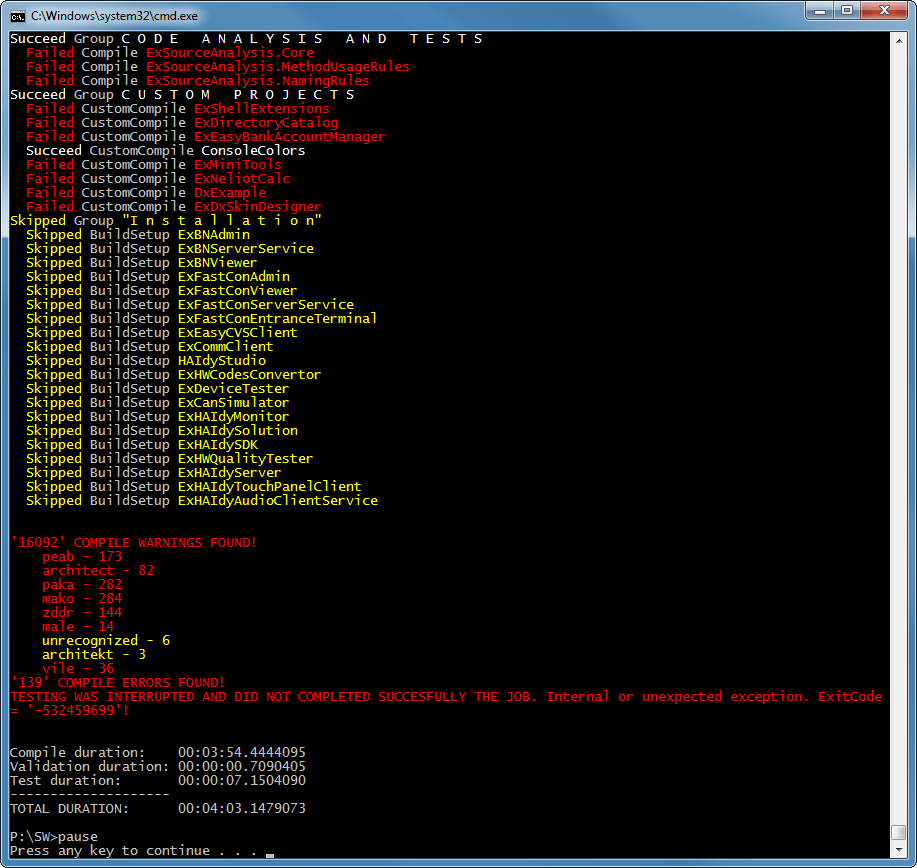Open the cmd.exe system menu icon

tap(18, 15)
